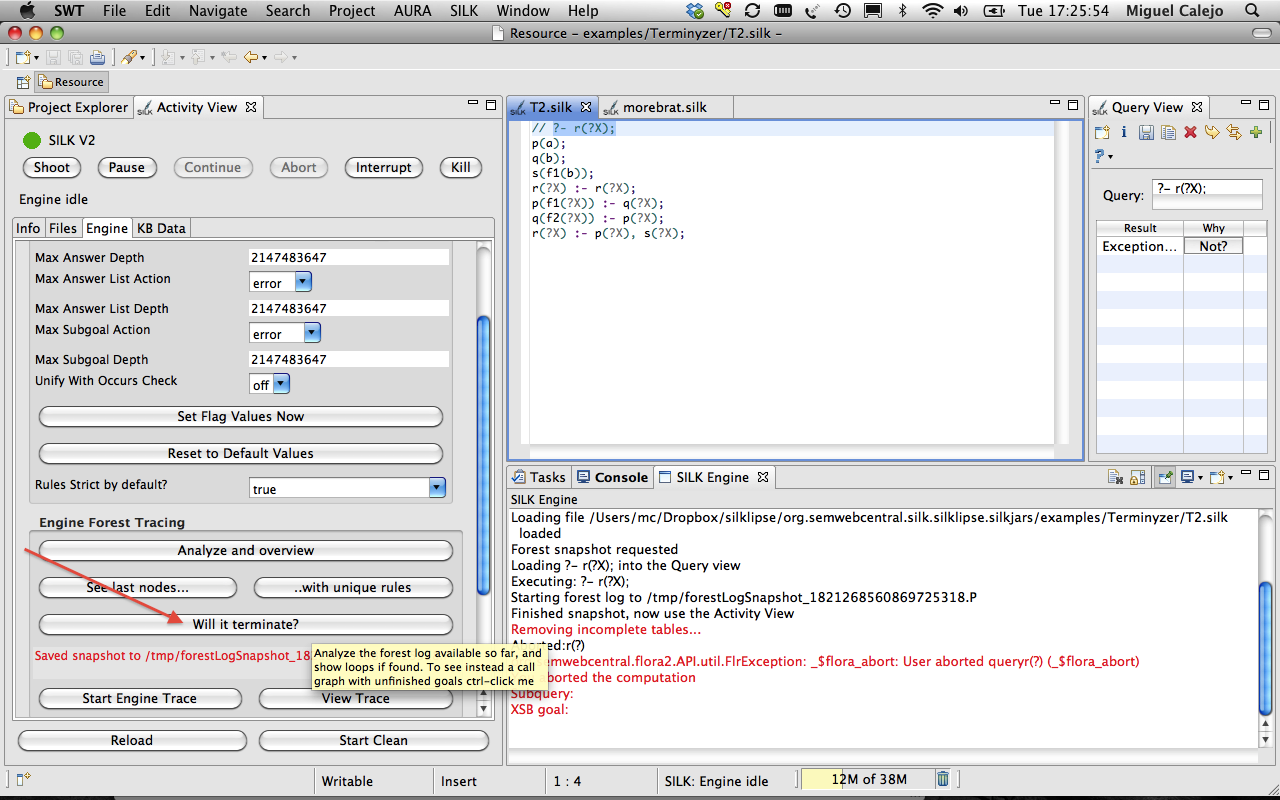Image resolution: width=1280 pixels, height=800 pixels.
Task: Click the green plus icon in Query View
Action: (x=1256, y=132)
